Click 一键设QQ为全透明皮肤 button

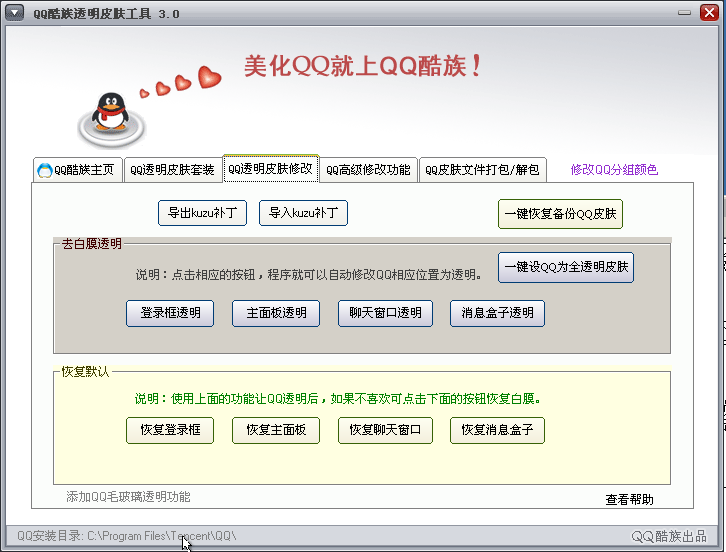(566, 267)
